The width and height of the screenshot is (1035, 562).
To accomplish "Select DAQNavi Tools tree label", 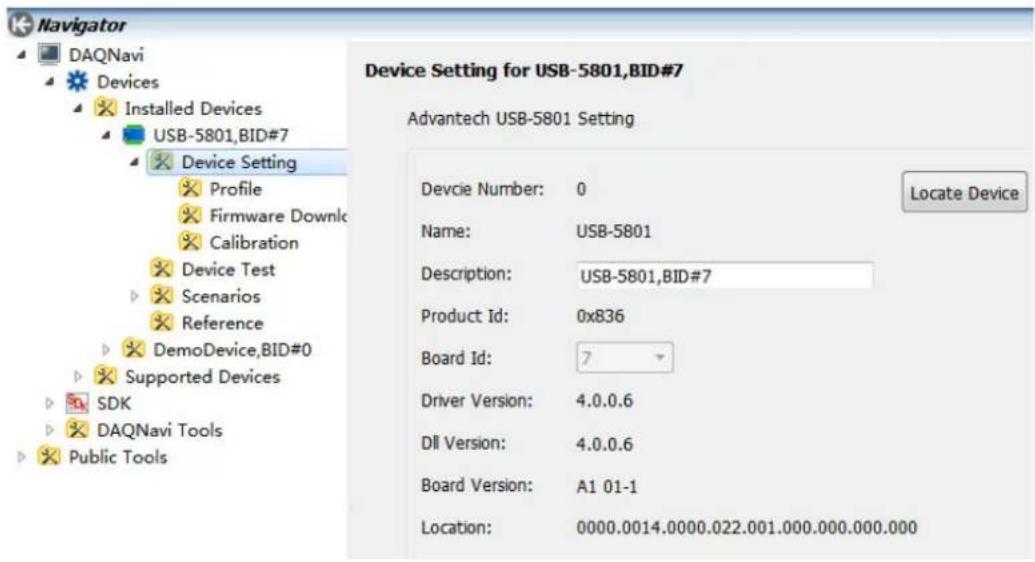I will (x=160, y=430).
